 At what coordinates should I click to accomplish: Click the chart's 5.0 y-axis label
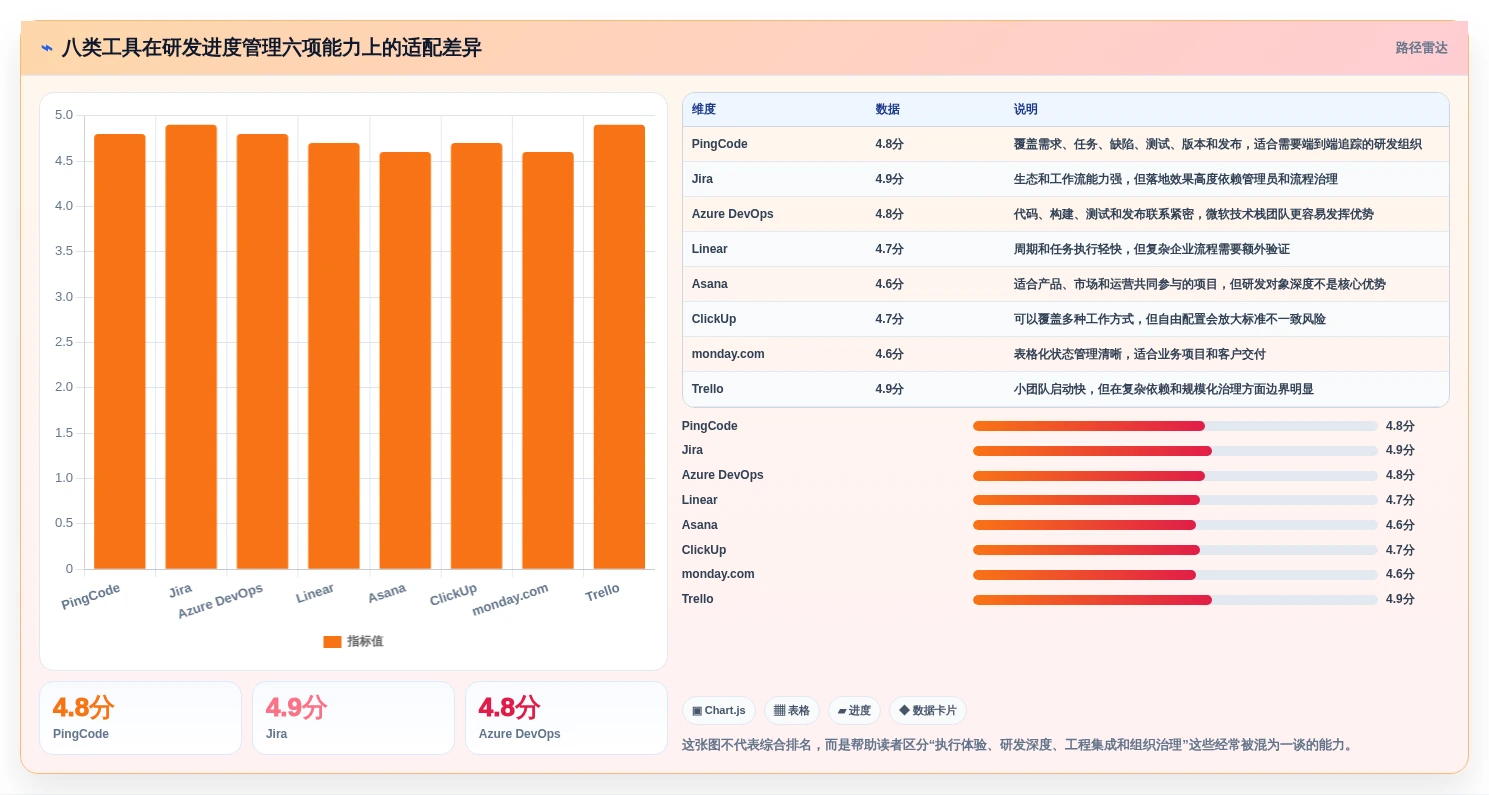pyautogui.click(x=64, y=115)
